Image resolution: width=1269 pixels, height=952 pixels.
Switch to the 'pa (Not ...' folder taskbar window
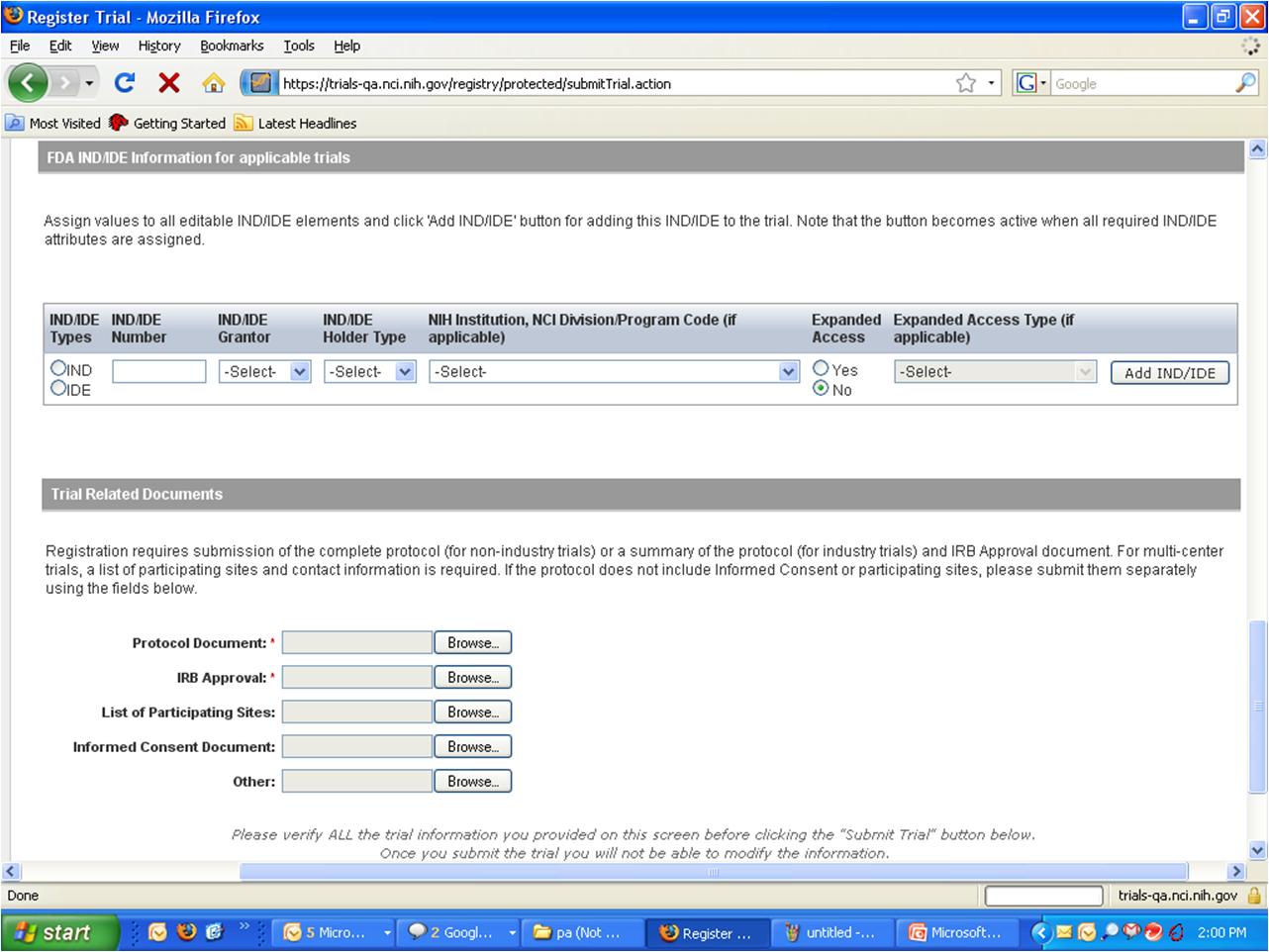click(x=583, y=932)
